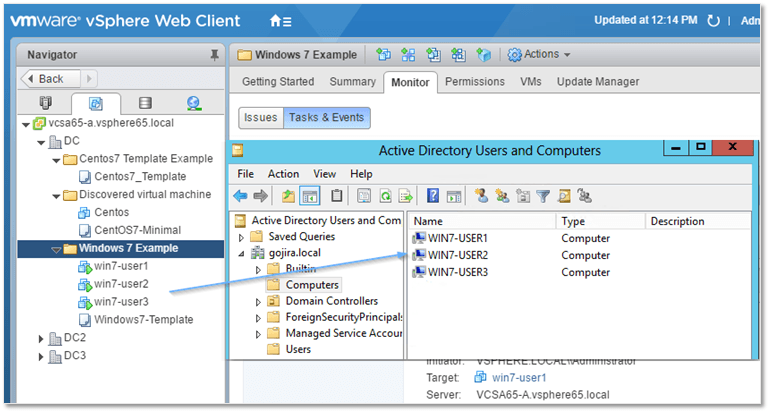Click the New vApp toolbar icon
This screenshot has height=413, width=770.
pyautogui.click(x=408, y=55)
